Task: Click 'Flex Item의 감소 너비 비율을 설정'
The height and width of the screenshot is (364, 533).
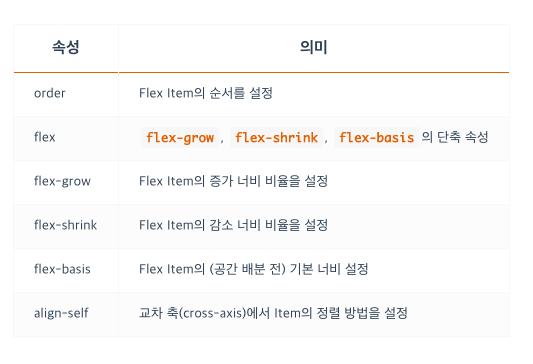Action: (234, 225)
